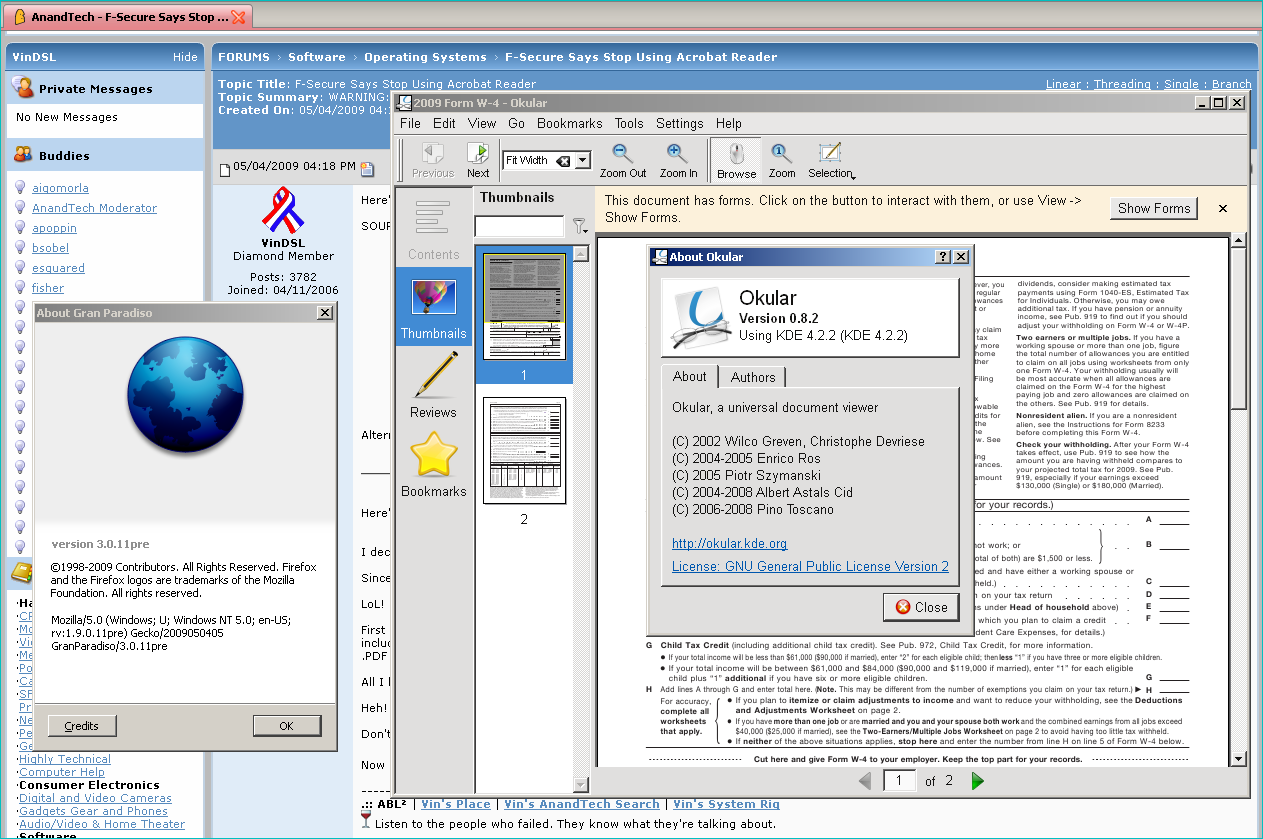1263x839 pixels.
Task: Show the Contents sidebar panel
Action: click(x=433, y=230)
